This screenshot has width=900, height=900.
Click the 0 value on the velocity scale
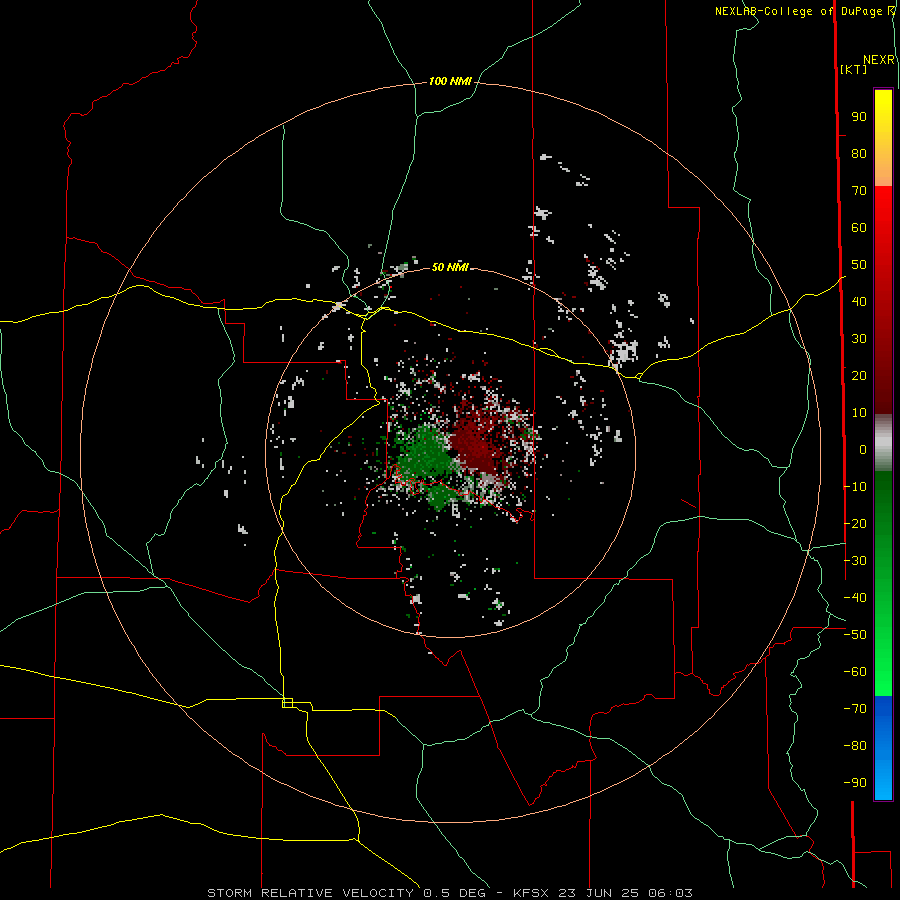(863, 449)
